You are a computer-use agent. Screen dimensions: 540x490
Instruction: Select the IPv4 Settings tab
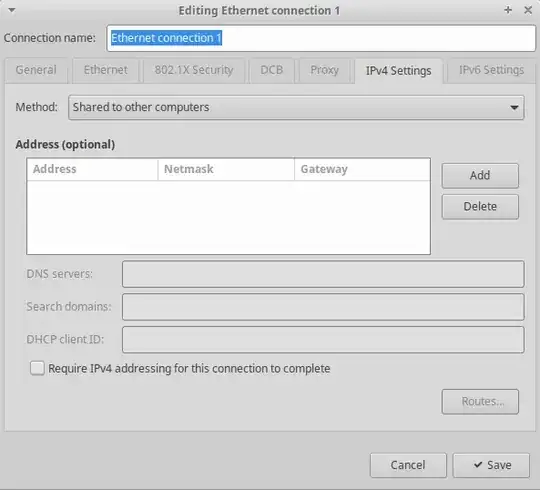coord(398,71)
